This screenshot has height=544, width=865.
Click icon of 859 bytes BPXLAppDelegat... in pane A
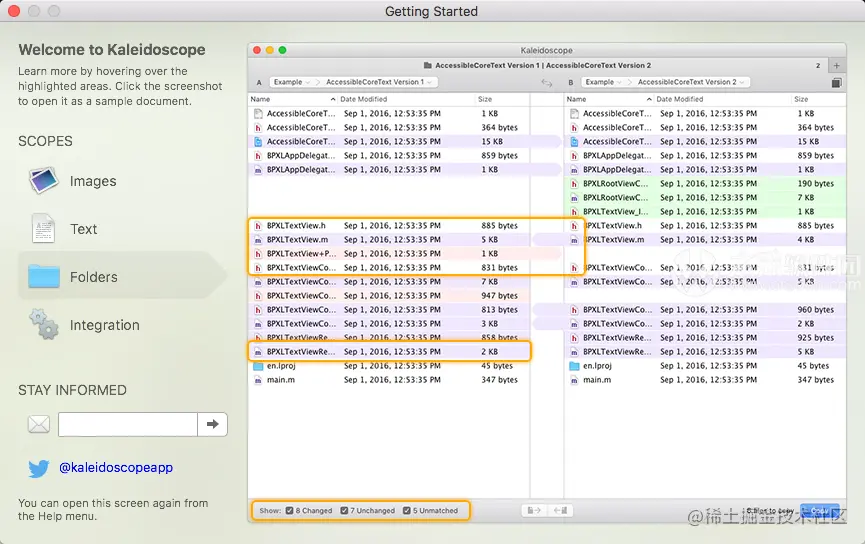(258, 156)
